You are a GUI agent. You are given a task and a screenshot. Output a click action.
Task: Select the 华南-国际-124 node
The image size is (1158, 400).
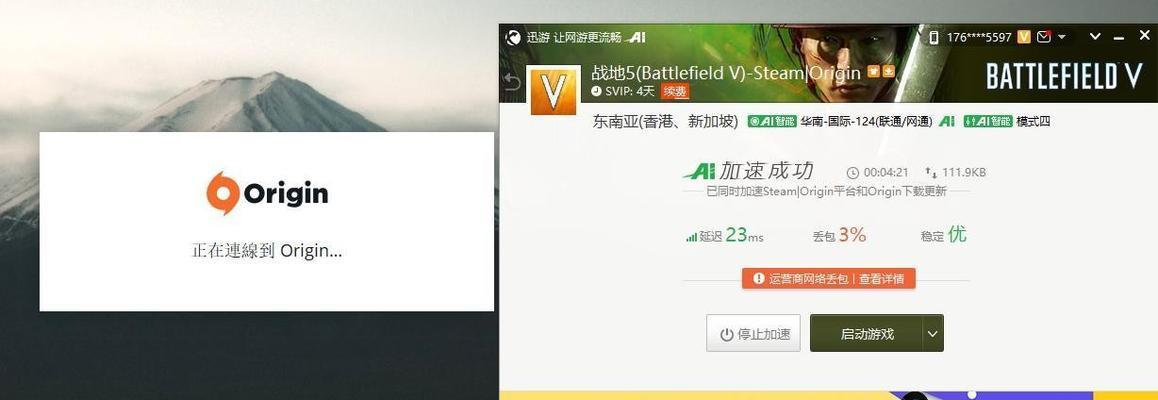866,121
